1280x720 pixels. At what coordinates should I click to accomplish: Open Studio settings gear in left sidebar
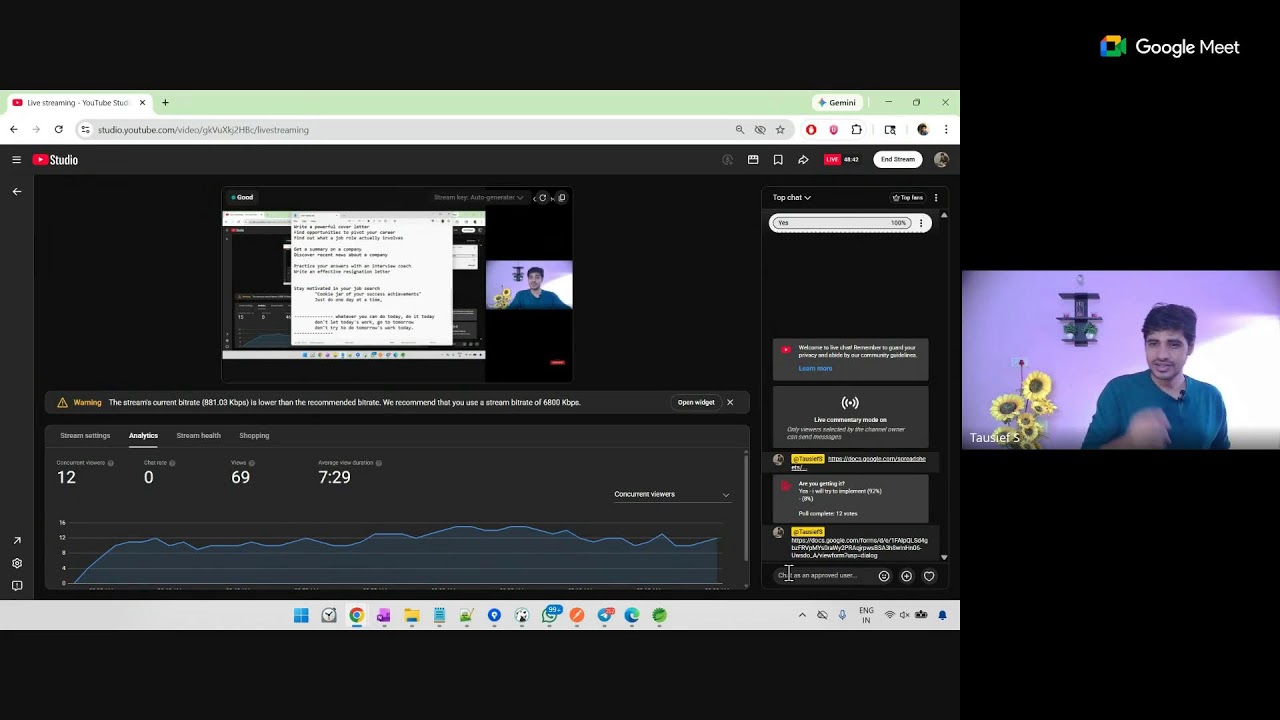click(16, 563)
